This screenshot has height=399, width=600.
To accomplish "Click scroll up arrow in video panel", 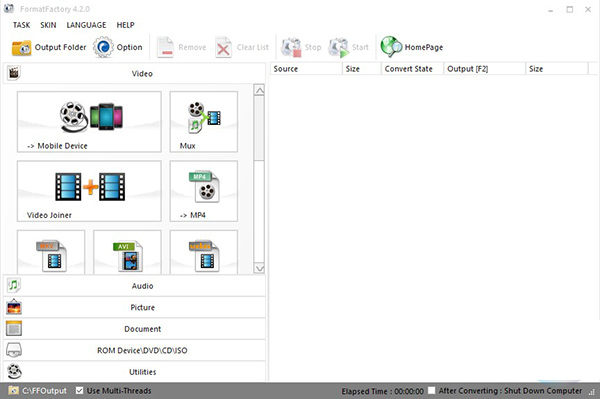I will (x=259, y=90).
